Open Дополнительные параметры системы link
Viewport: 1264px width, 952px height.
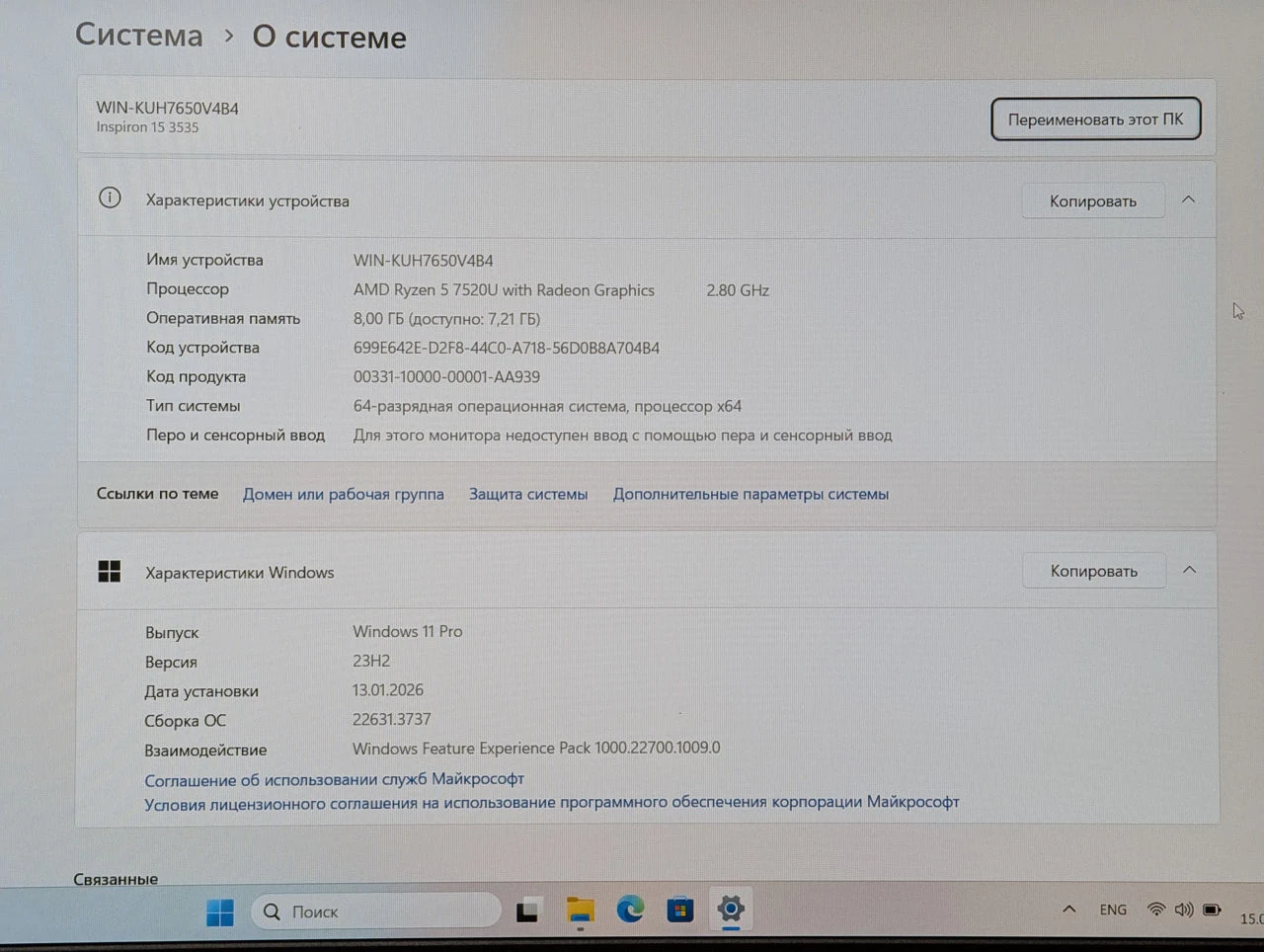click(750, 494)
